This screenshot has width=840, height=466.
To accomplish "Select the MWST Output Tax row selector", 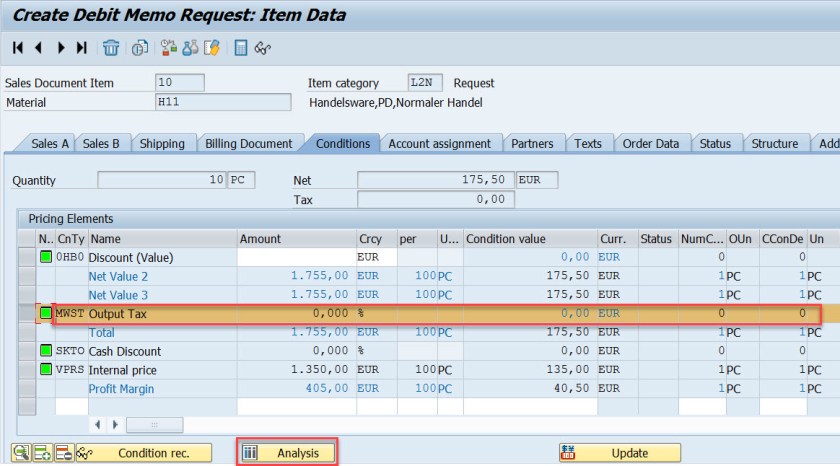I will click(26, 314).
